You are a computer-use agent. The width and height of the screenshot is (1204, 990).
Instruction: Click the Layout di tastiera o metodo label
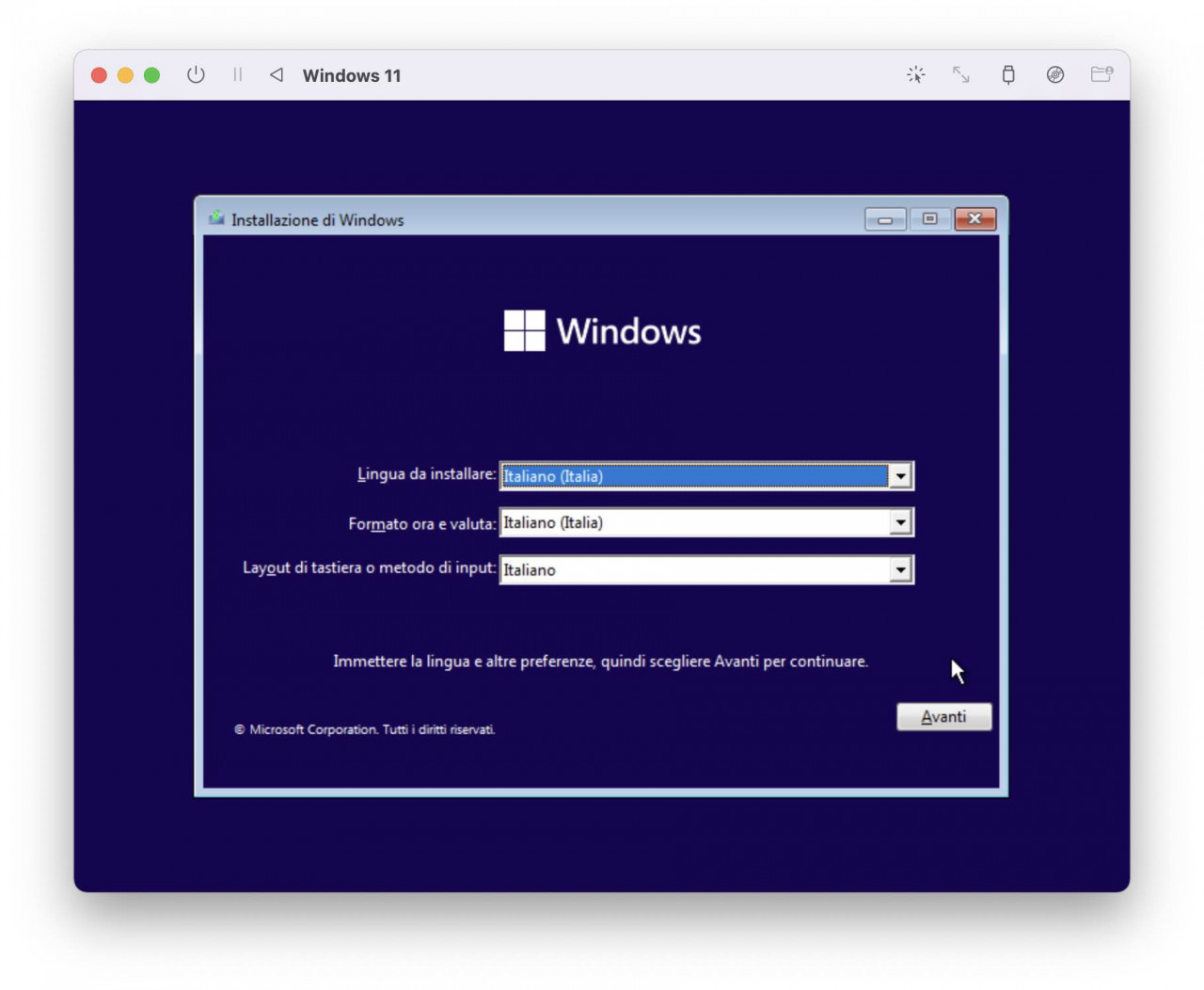(x=370, y=568)
